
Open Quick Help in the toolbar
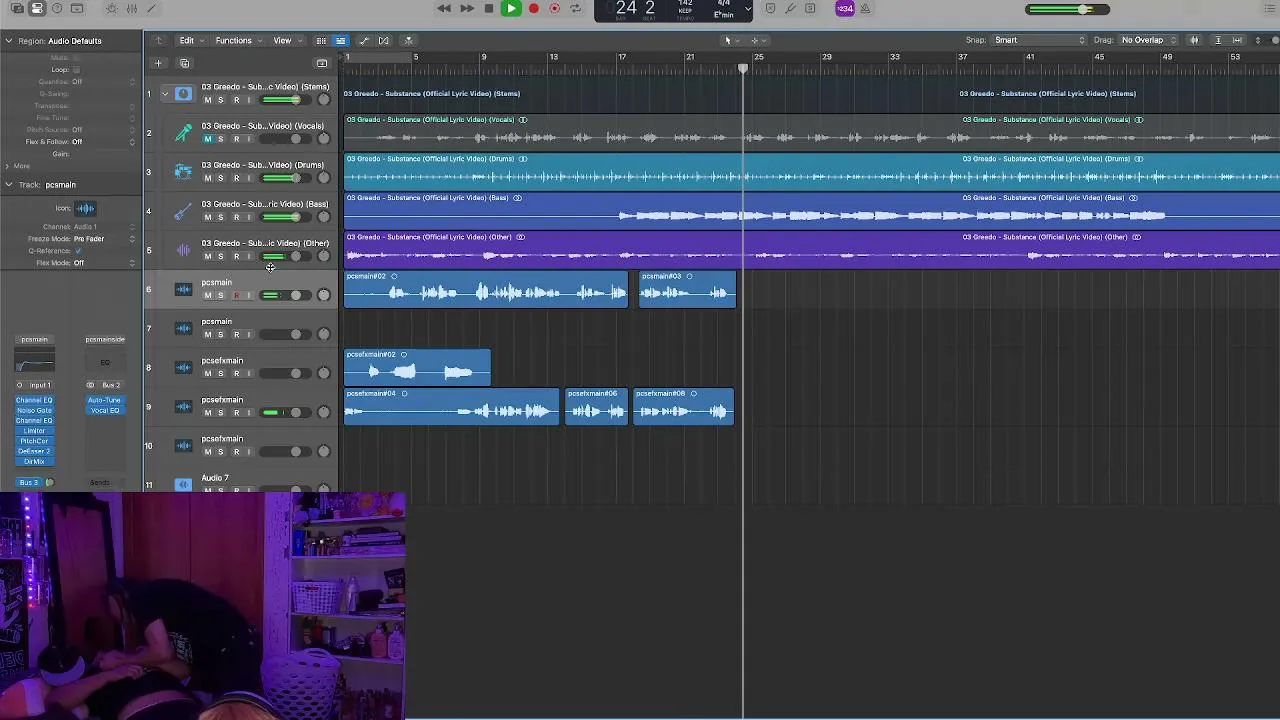click(x=57, y=9)
